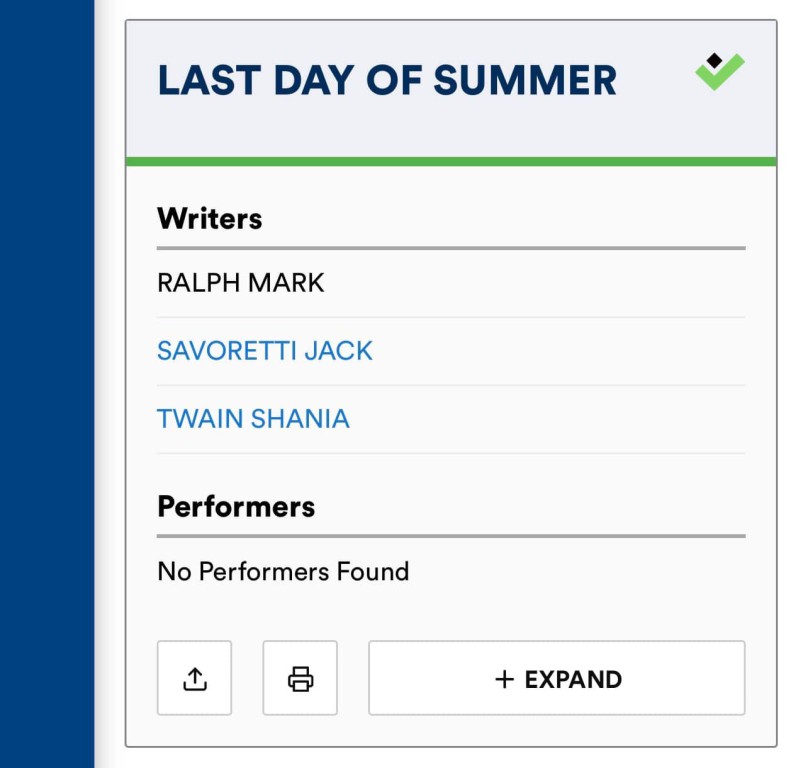Click the EXPAND button label text

pyautogui.click(x=573, y=679)
